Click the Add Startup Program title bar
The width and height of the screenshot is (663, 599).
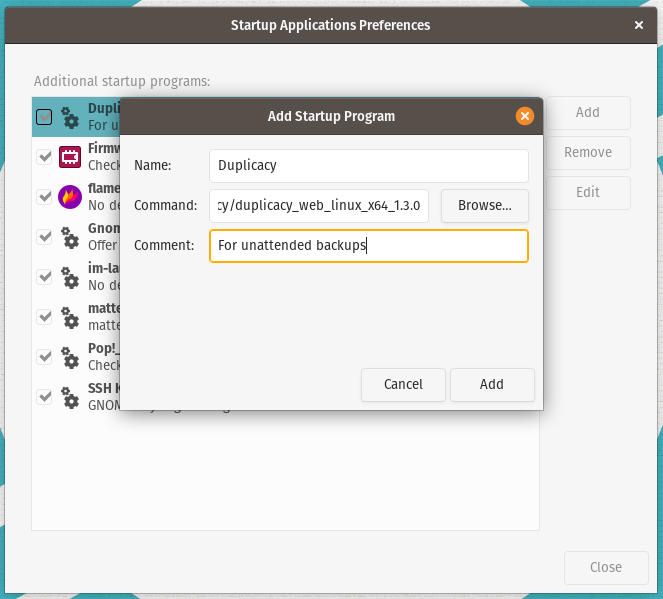click(x=331, y=116)
